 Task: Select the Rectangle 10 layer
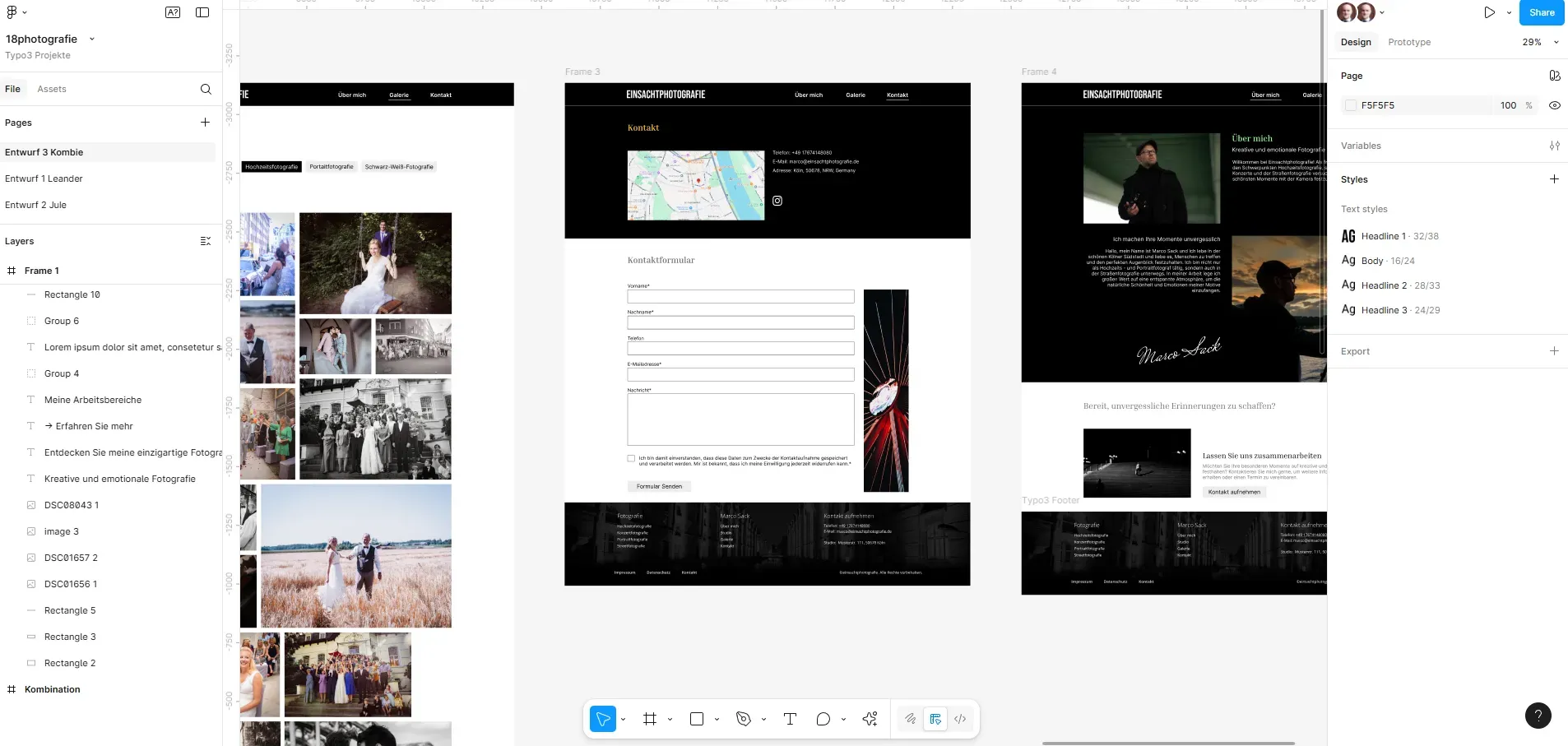tap(72, 294)
